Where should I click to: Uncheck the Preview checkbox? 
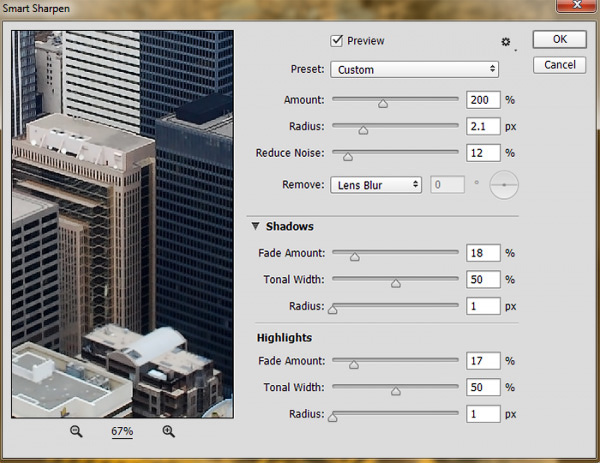point(336,41)
